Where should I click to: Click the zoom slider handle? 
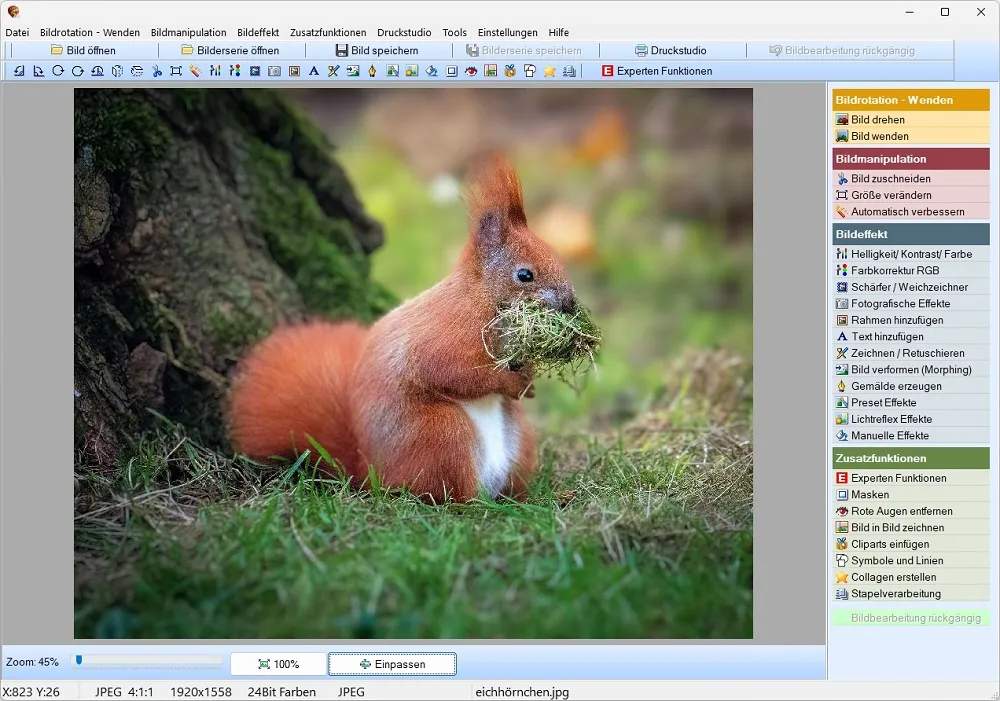point(78,660)
